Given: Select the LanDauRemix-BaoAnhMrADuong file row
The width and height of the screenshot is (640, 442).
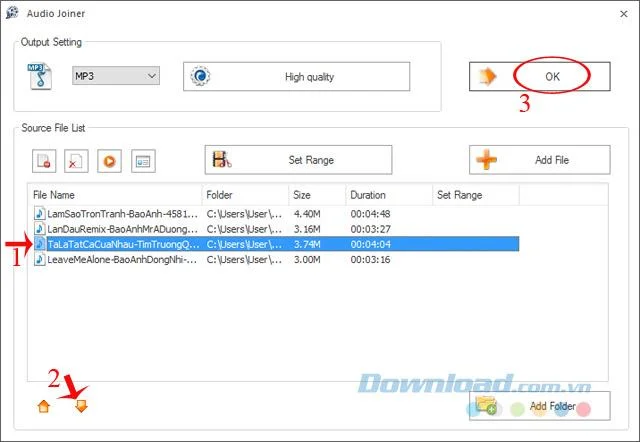Looking at the screenshot, I should (276, 229).
